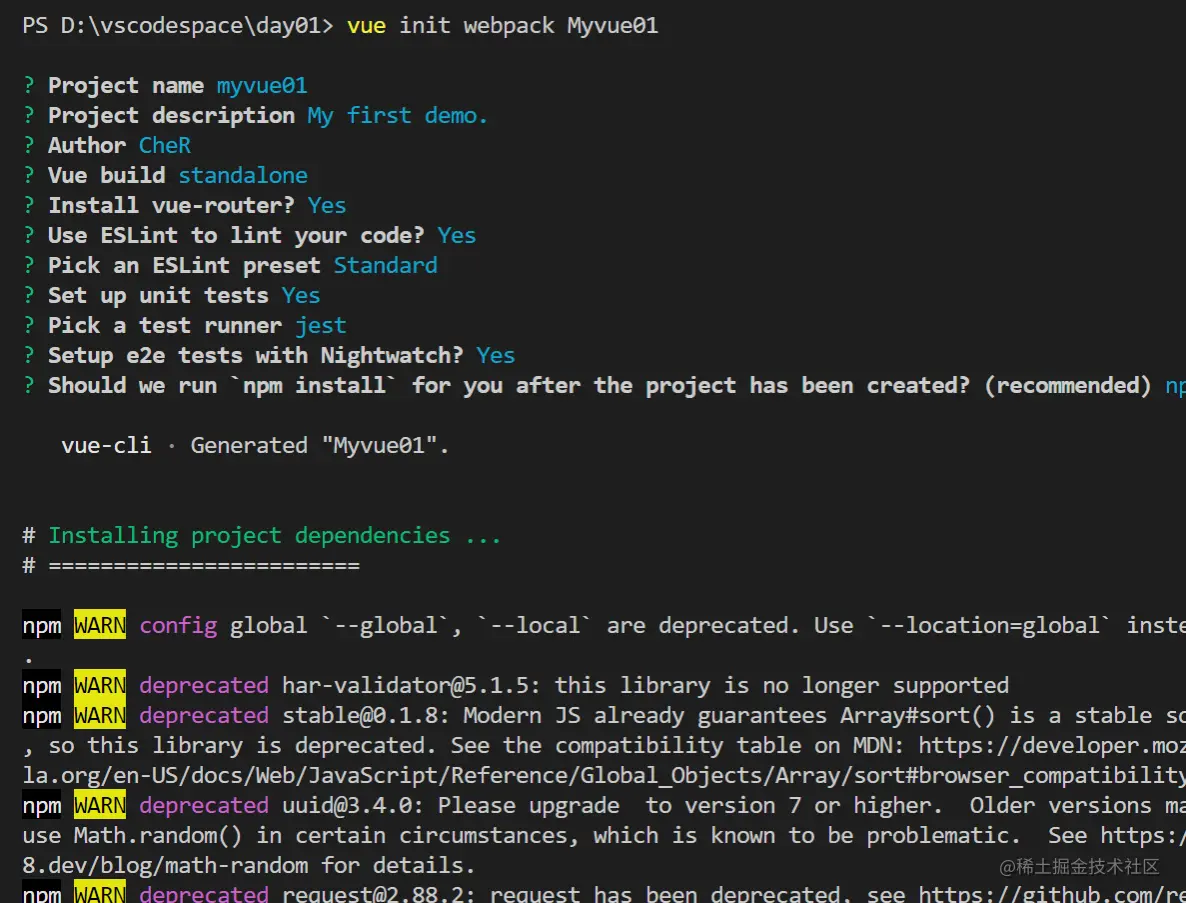The image size is (1186, 903).
Task: Click the description 'My first demo.'
Action: point(397,116)
